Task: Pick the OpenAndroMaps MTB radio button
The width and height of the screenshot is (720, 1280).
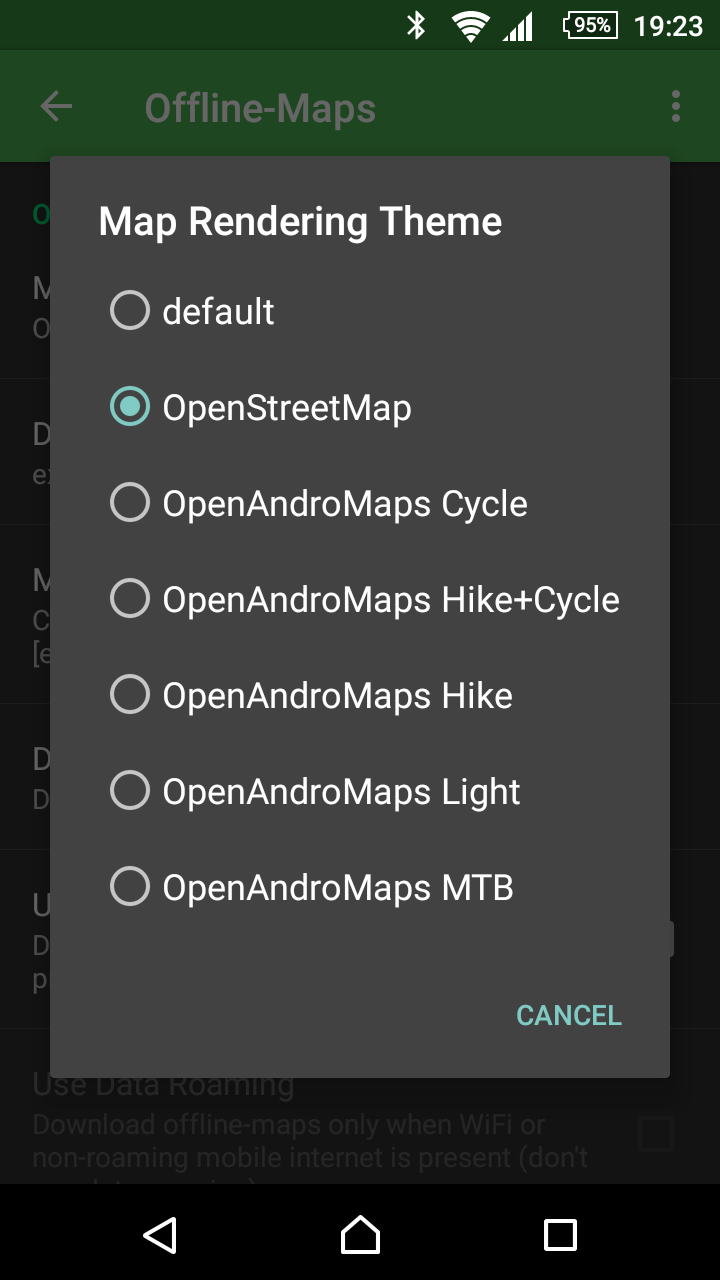Action: (x=130, y=887)
